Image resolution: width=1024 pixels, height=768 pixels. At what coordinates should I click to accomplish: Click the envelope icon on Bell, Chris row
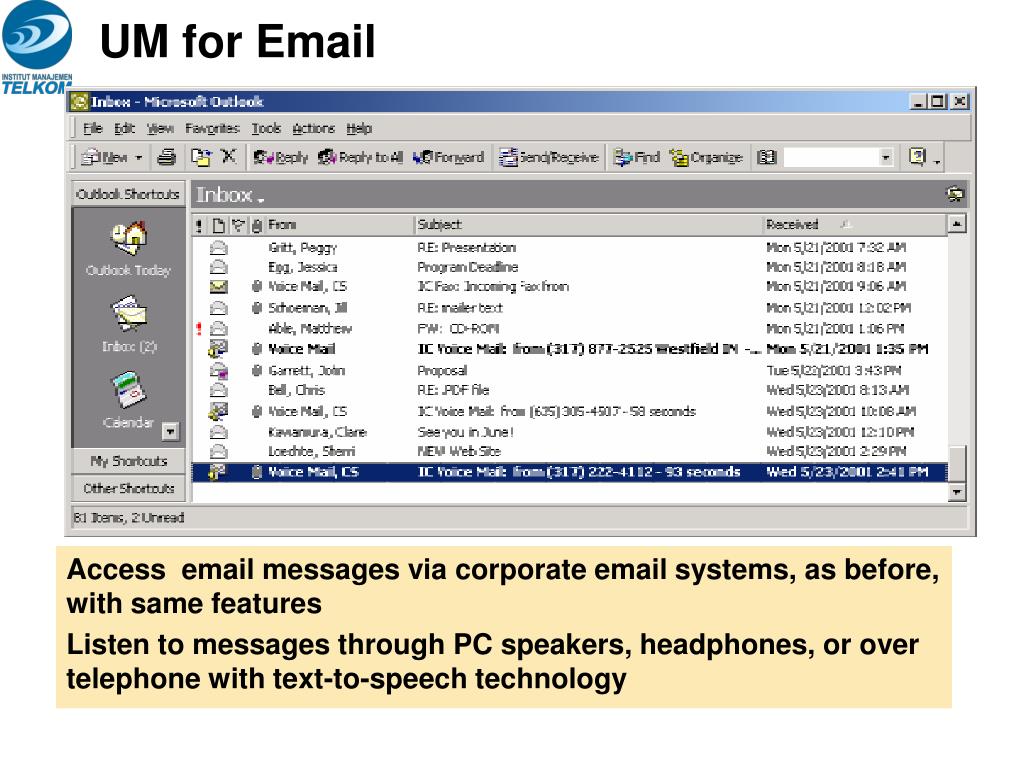(x=218, y=391)
